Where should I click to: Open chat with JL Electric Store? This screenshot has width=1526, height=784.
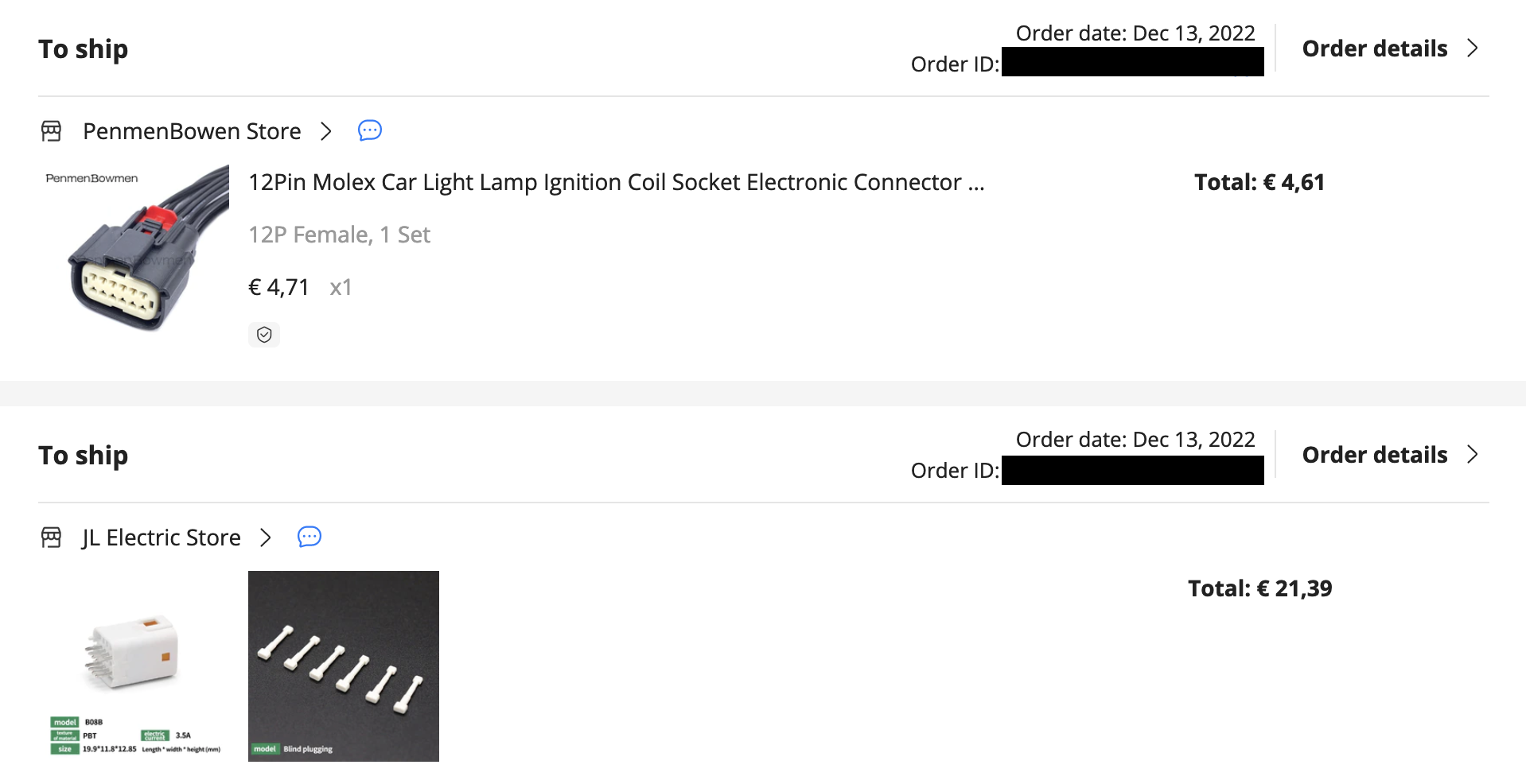click(309, 537)
